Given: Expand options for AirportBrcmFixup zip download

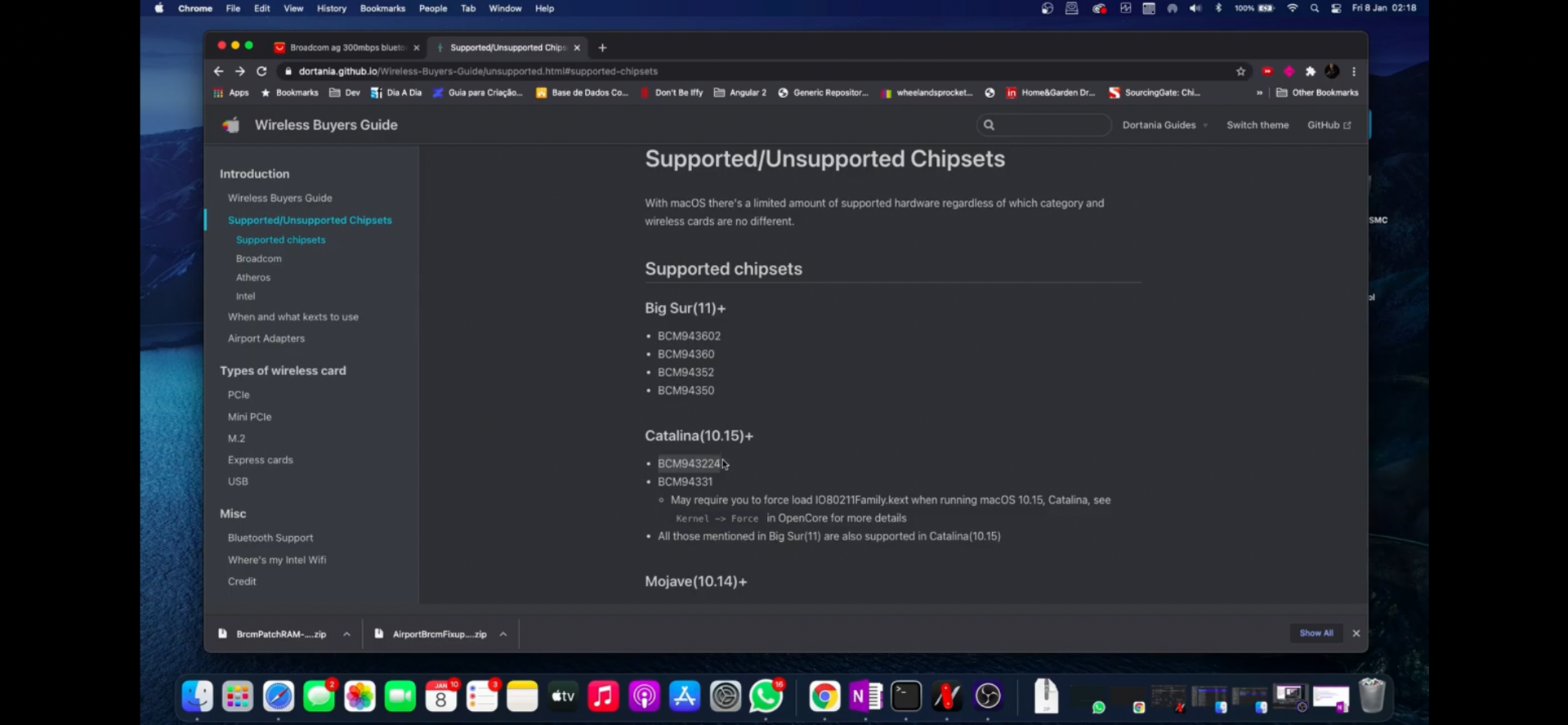Looking at the screenshot, I should pos(503,634).
